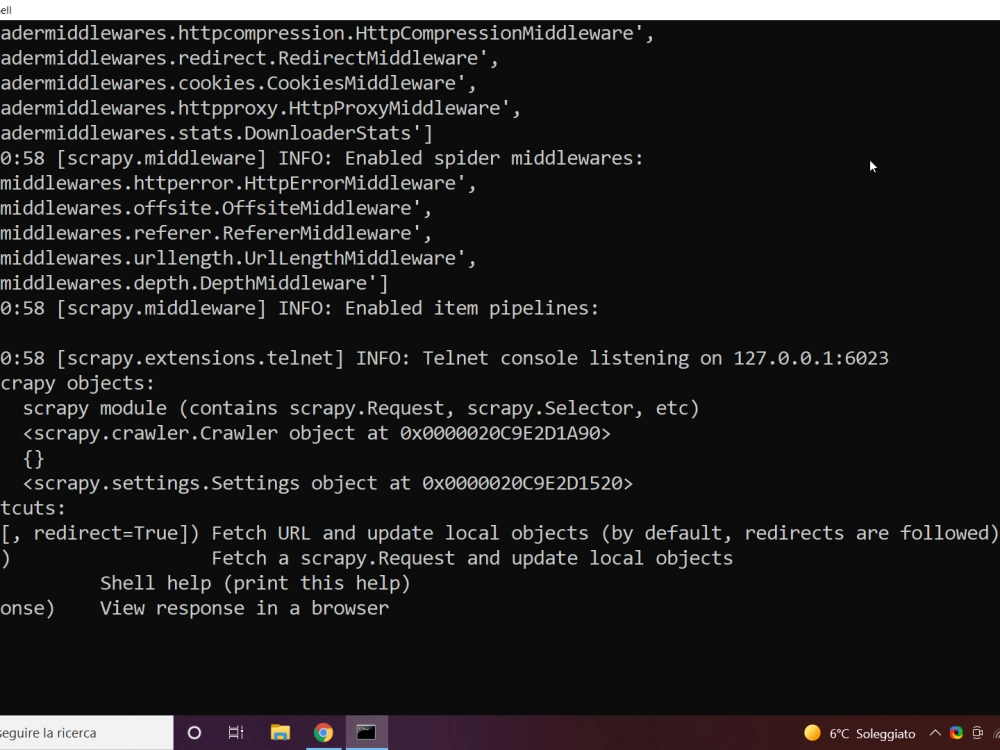Image resolution: width=1000 pixels, height=750 pixels.
Task: Click the DownloaderStats text line
Action: click(x=216, y=133)
